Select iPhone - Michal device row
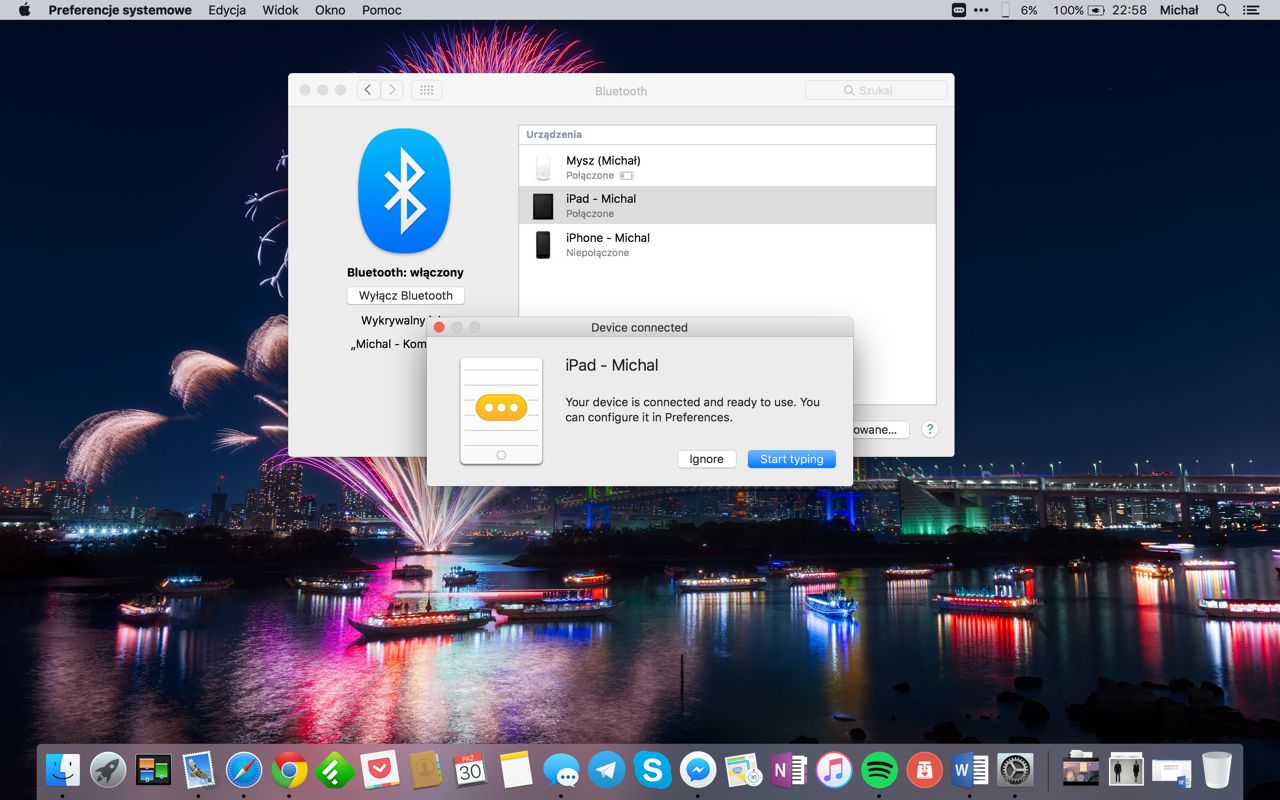1280x800 pixels. 727,245
